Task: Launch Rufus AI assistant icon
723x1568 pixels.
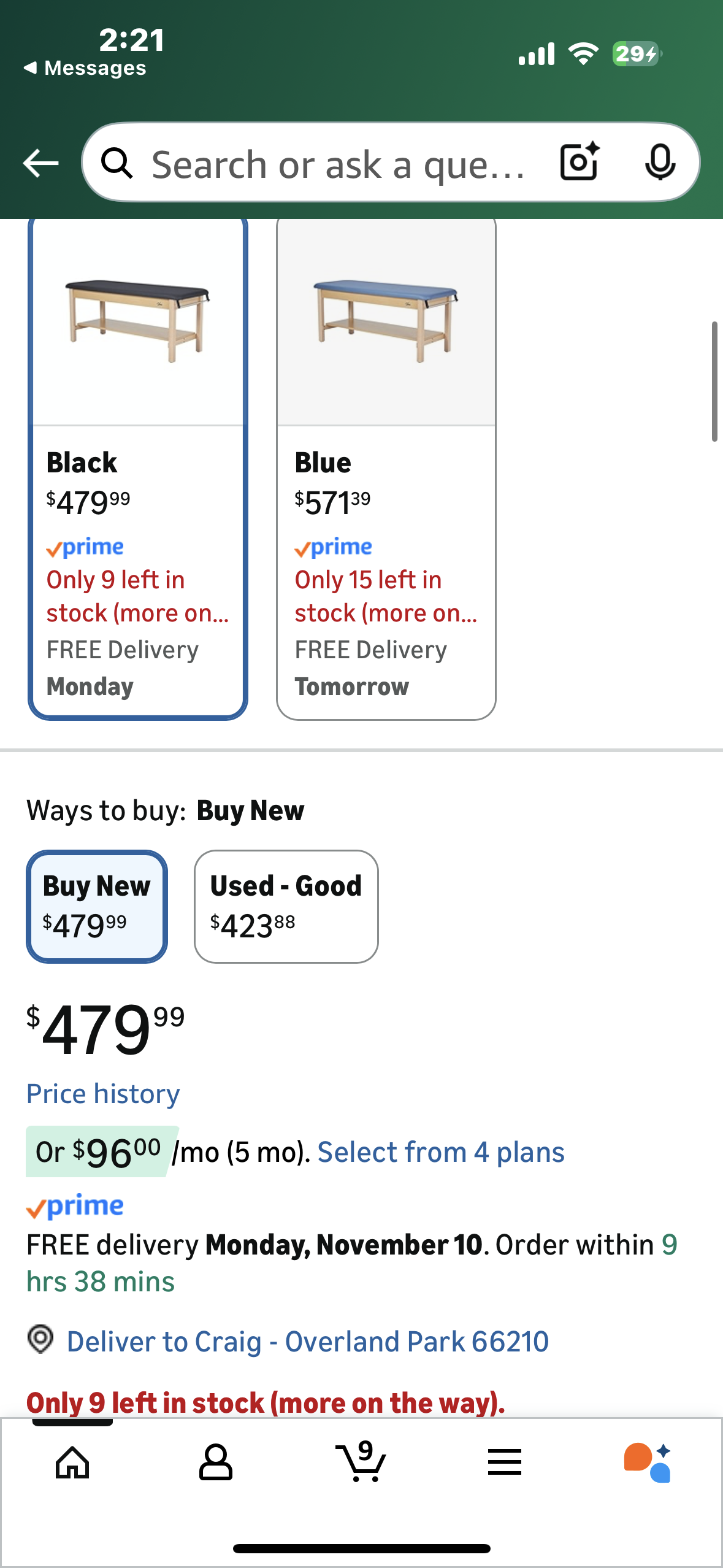Action: tap(648, 1462)
